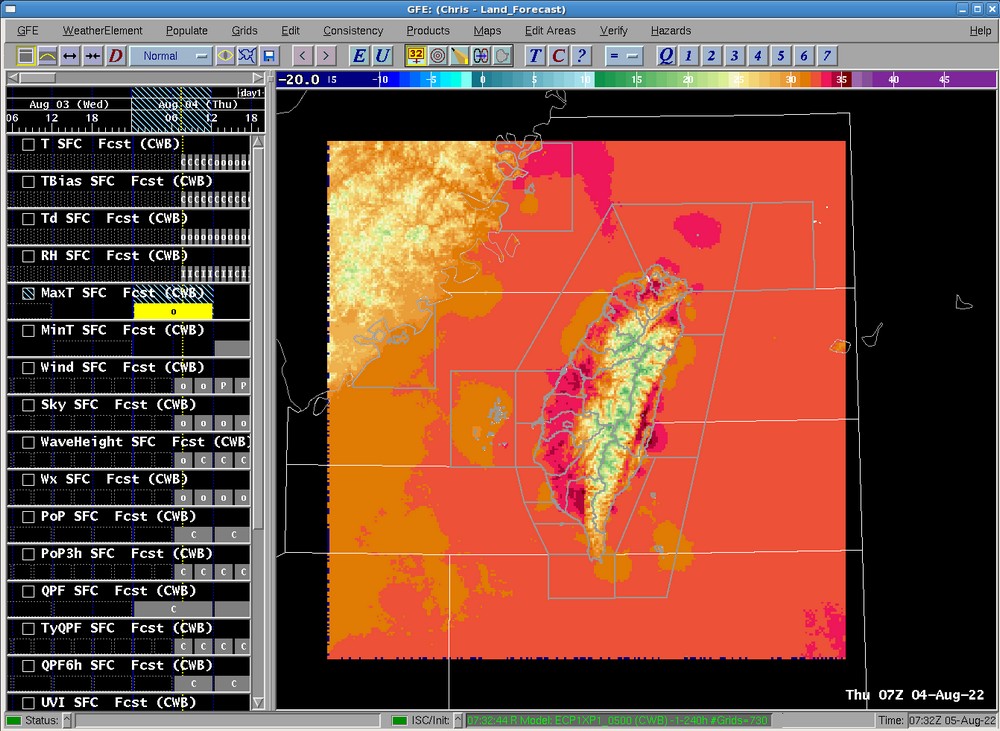The height and width of the screenshot is (731, 1000).
Task: Click the yellow MaxT grid block
Action: [173, 311]
